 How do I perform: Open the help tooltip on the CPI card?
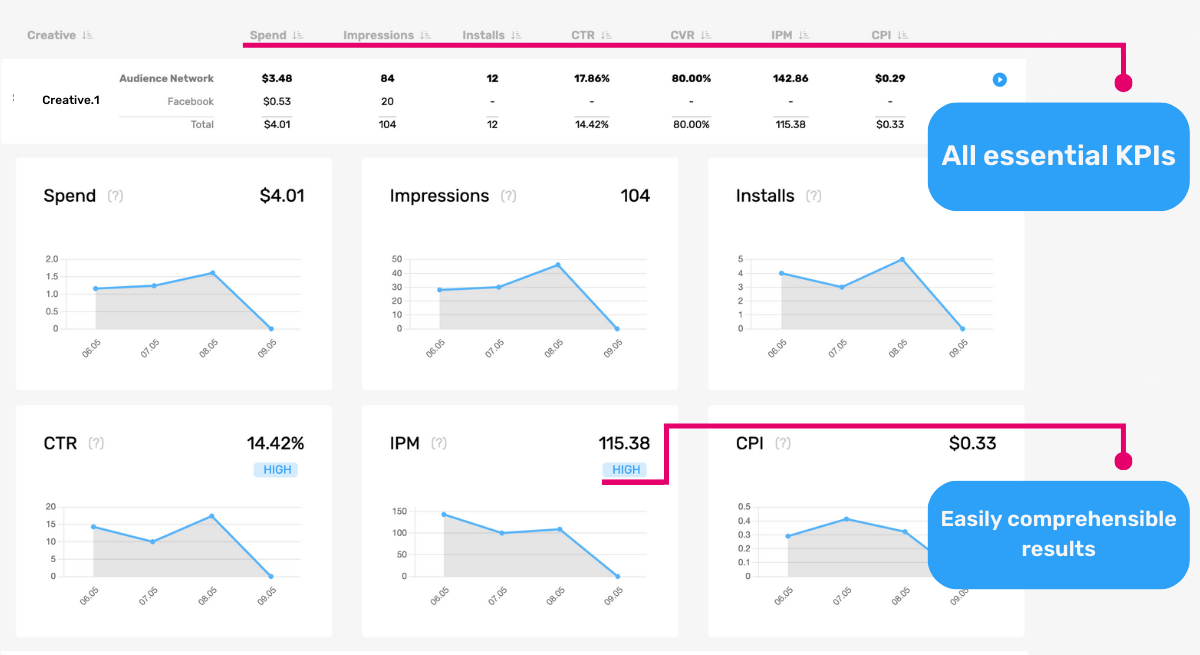pyautogui.click(x=783, y=443)
